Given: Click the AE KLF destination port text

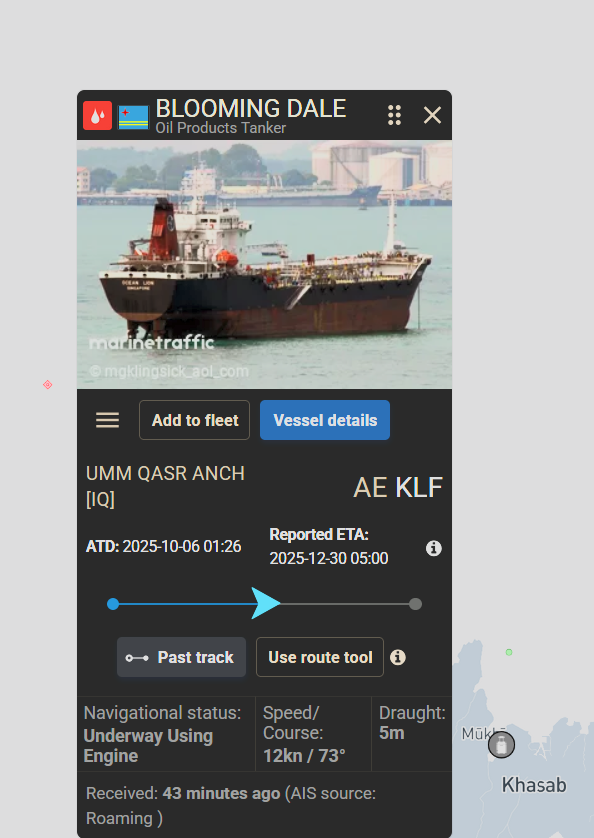Looking at the screenshot, I should click(x=398, y=487).
